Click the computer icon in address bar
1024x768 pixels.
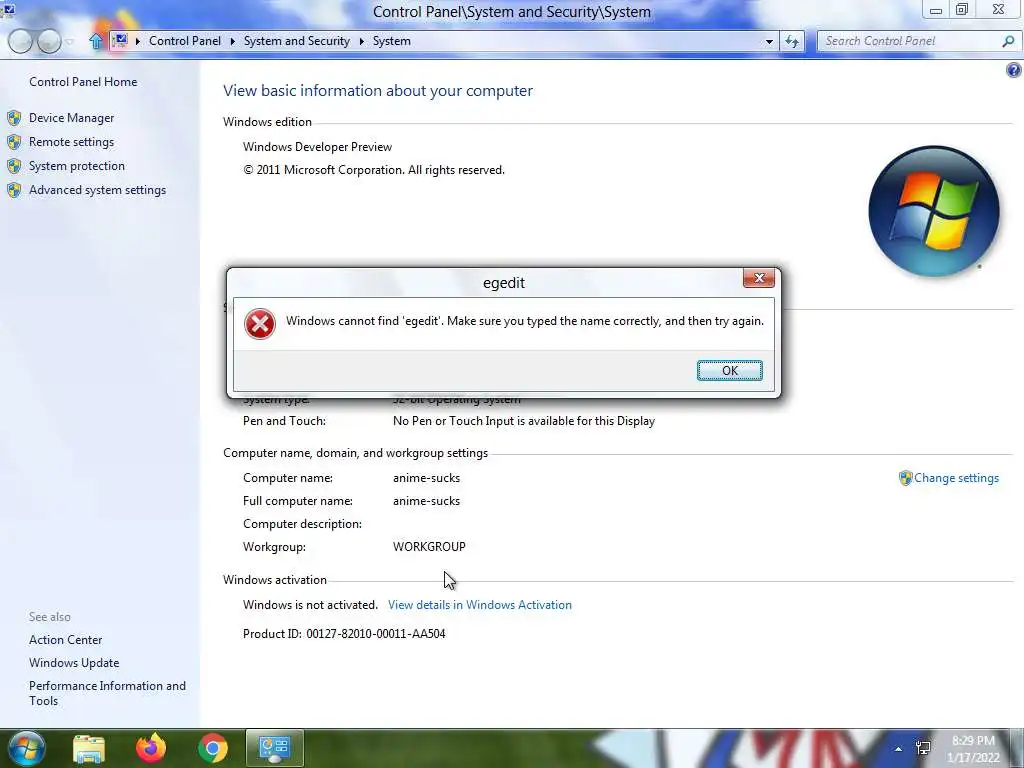120,40
